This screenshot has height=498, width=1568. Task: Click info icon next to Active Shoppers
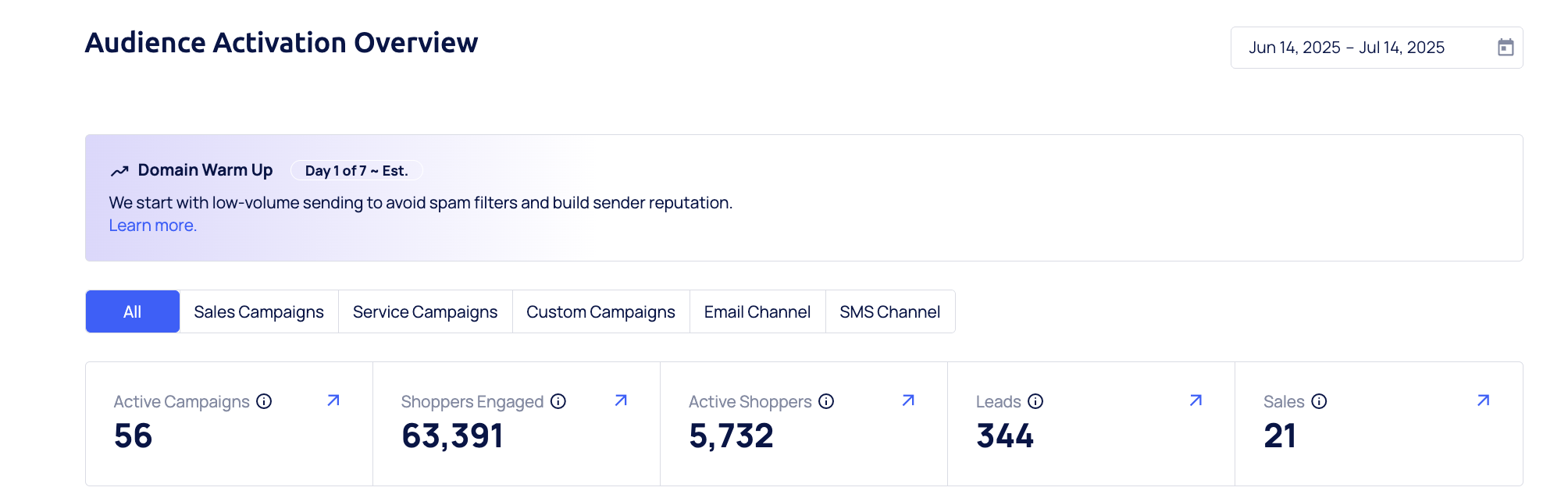[826, 401]
